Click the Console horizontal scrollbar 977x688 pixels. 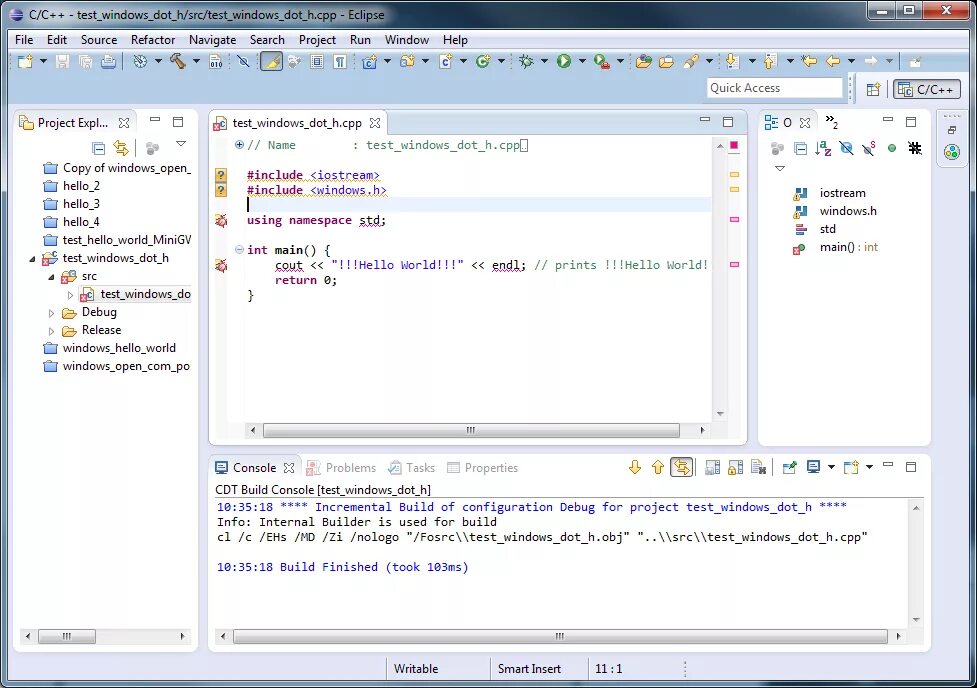560,636
